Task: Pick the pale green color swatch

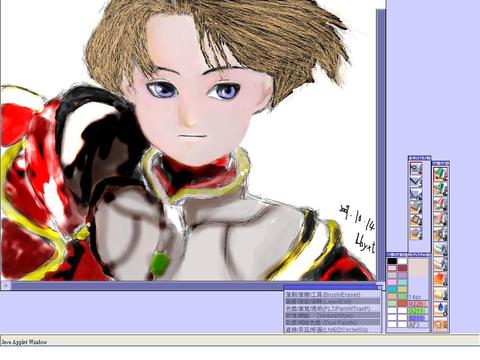Action: [392, 303]
